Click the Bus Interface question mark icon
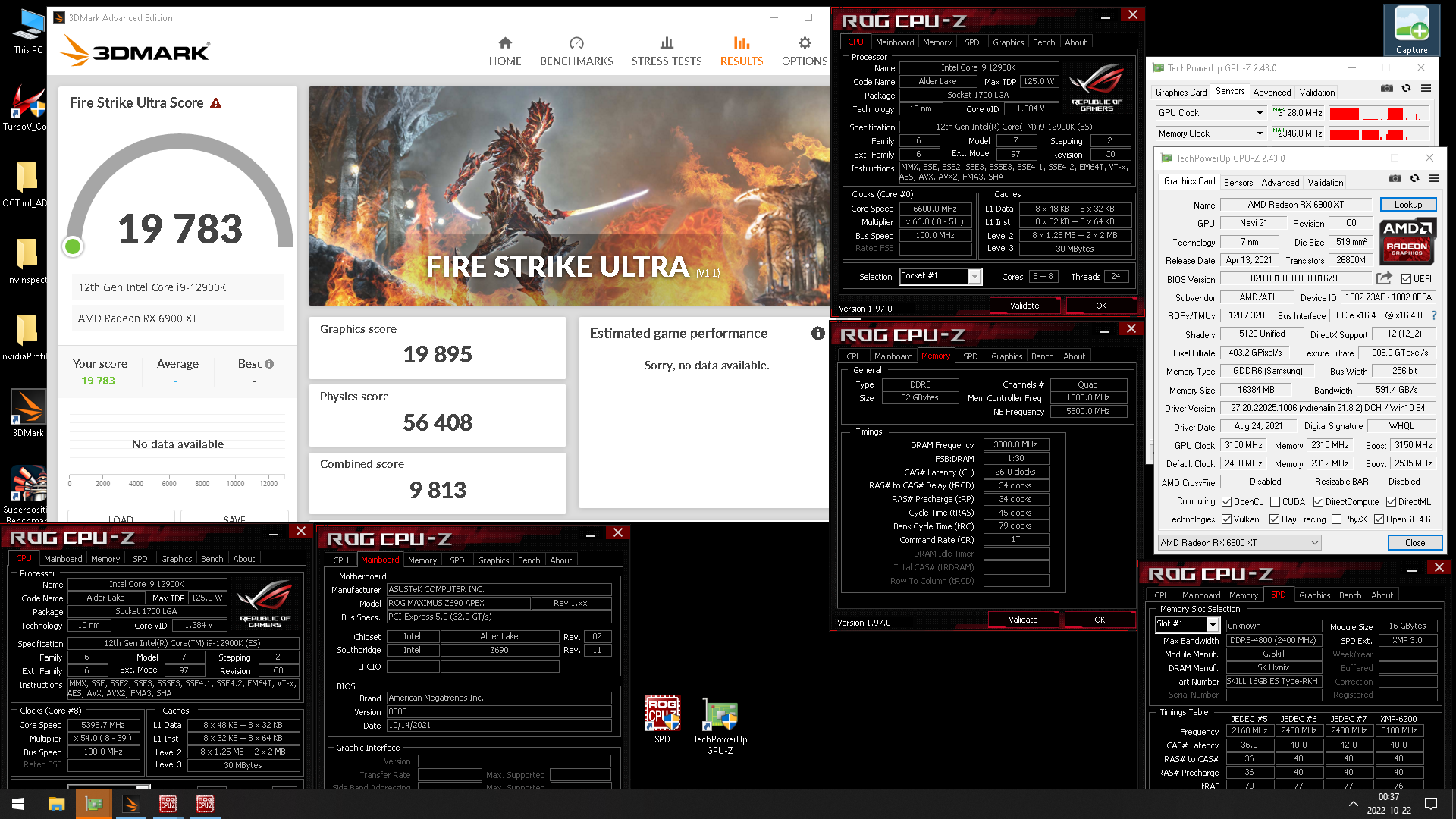 point(1434,315)
